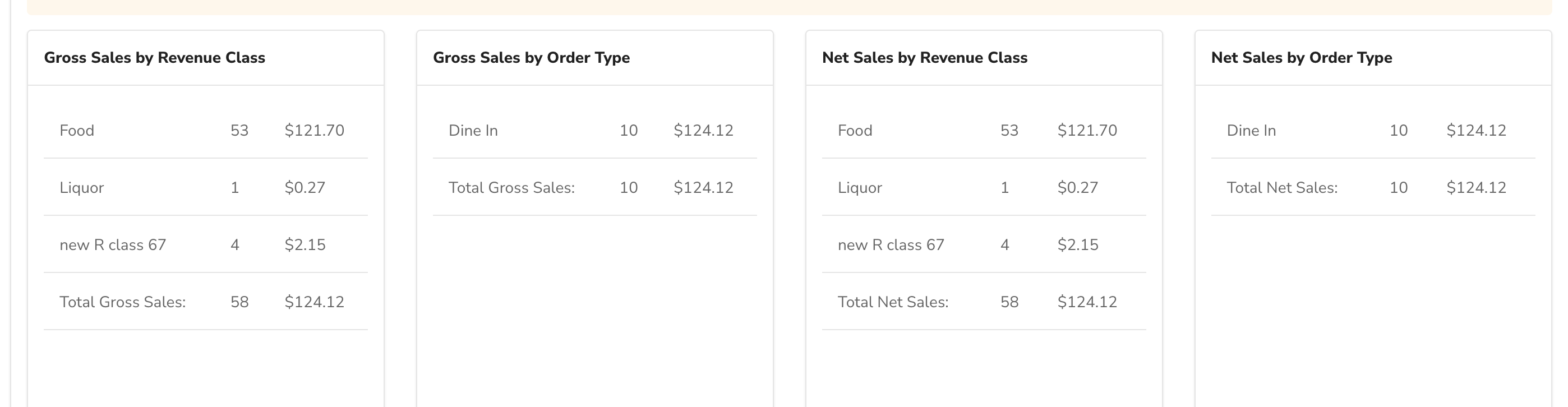Click the Net Sales by Order Type heading
The width and height of the screenshot is (1568, 407).
coord(1302,58)
